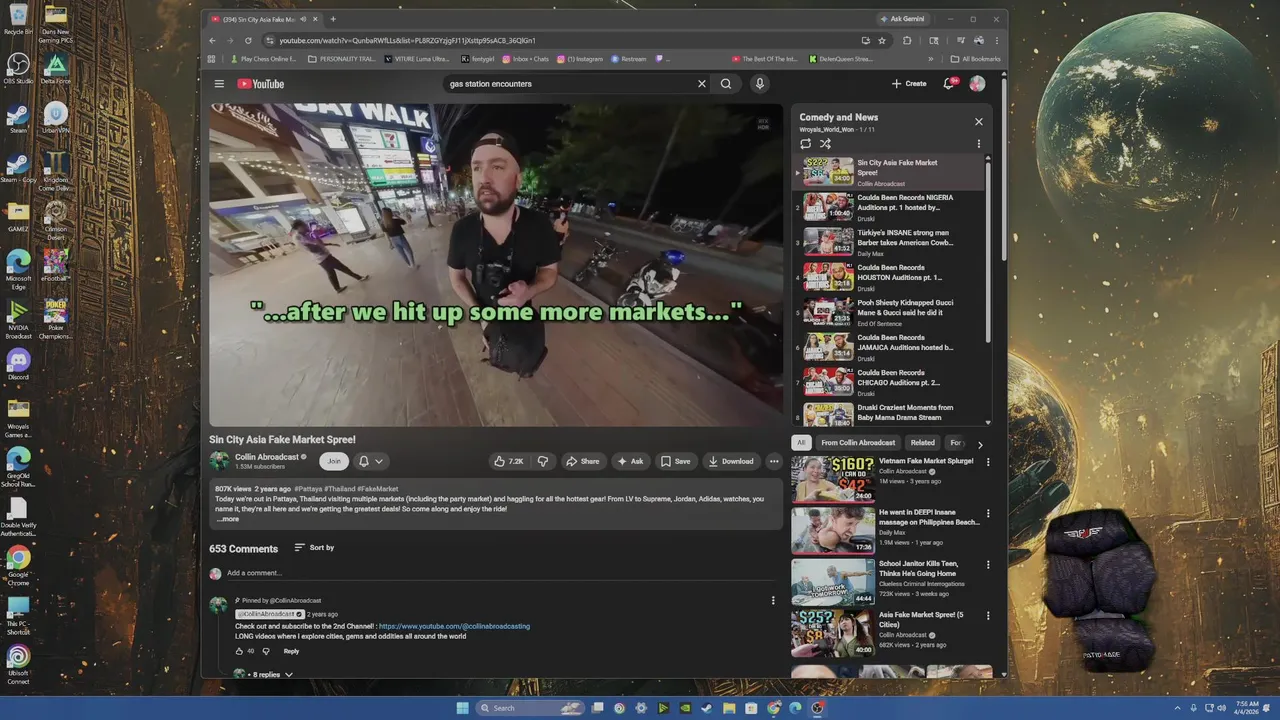The width and height of the screenshot is (1280, 720).
Task: Toggle loop playlist
Action: pos(805,144)
